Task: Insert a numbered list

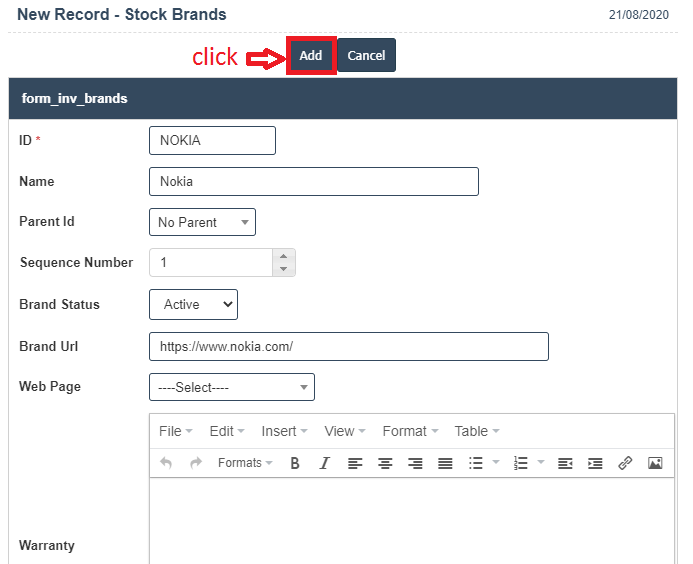Action: point(520,463)
